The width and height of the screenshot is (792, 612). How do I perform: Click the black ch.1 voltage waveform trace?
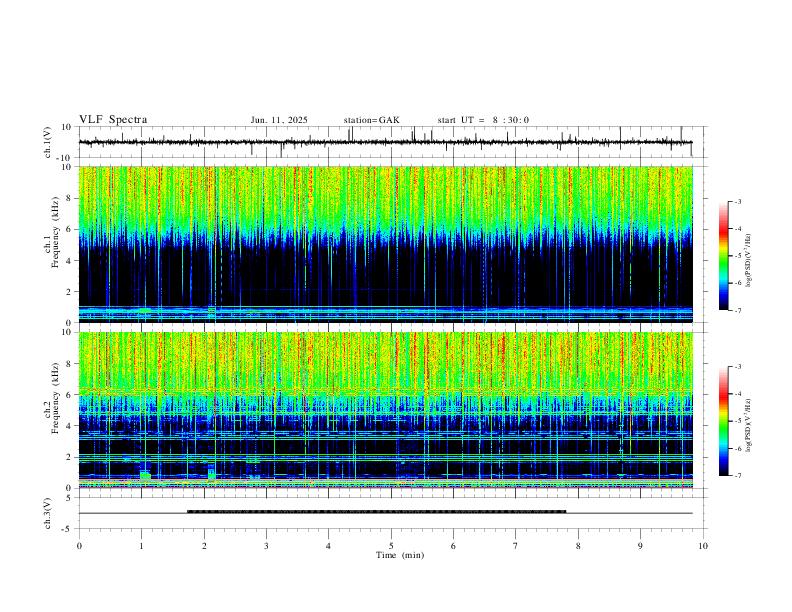385,142
